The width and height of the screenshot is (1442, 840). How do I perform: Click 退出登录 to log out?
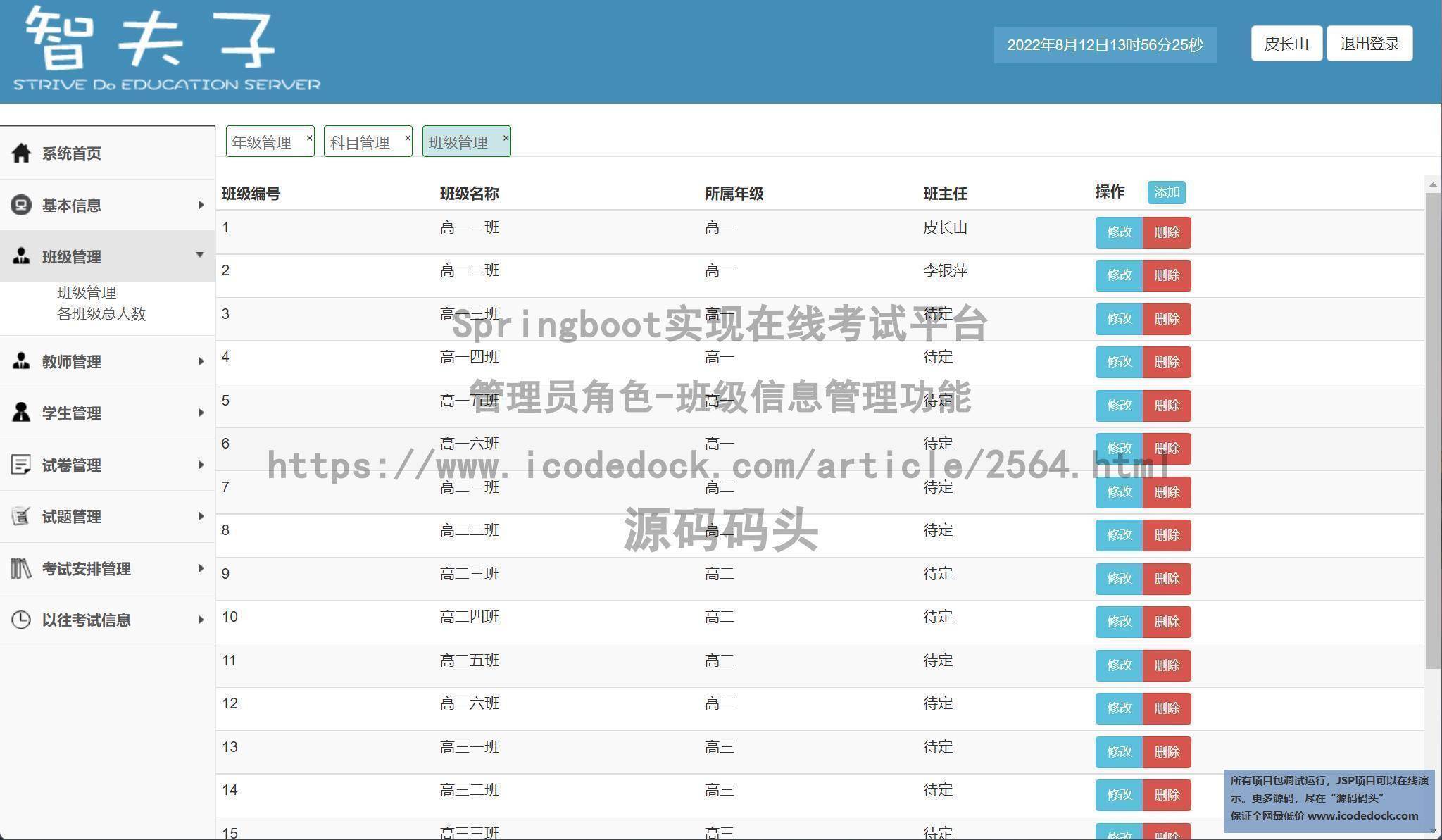coord(1368,43)
